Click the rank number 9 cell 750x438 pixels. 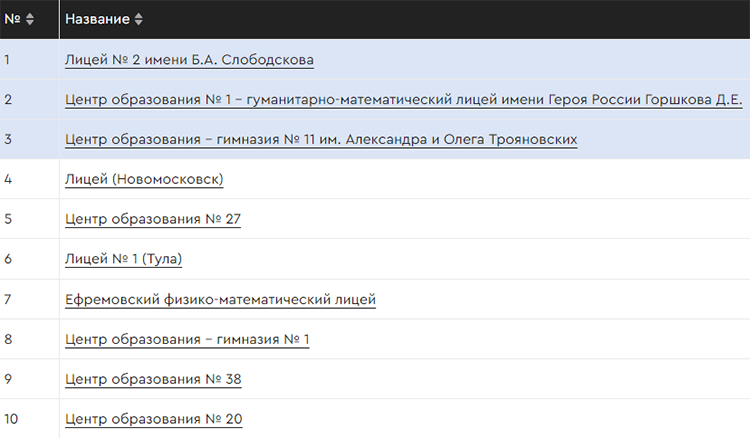(8, 380)
